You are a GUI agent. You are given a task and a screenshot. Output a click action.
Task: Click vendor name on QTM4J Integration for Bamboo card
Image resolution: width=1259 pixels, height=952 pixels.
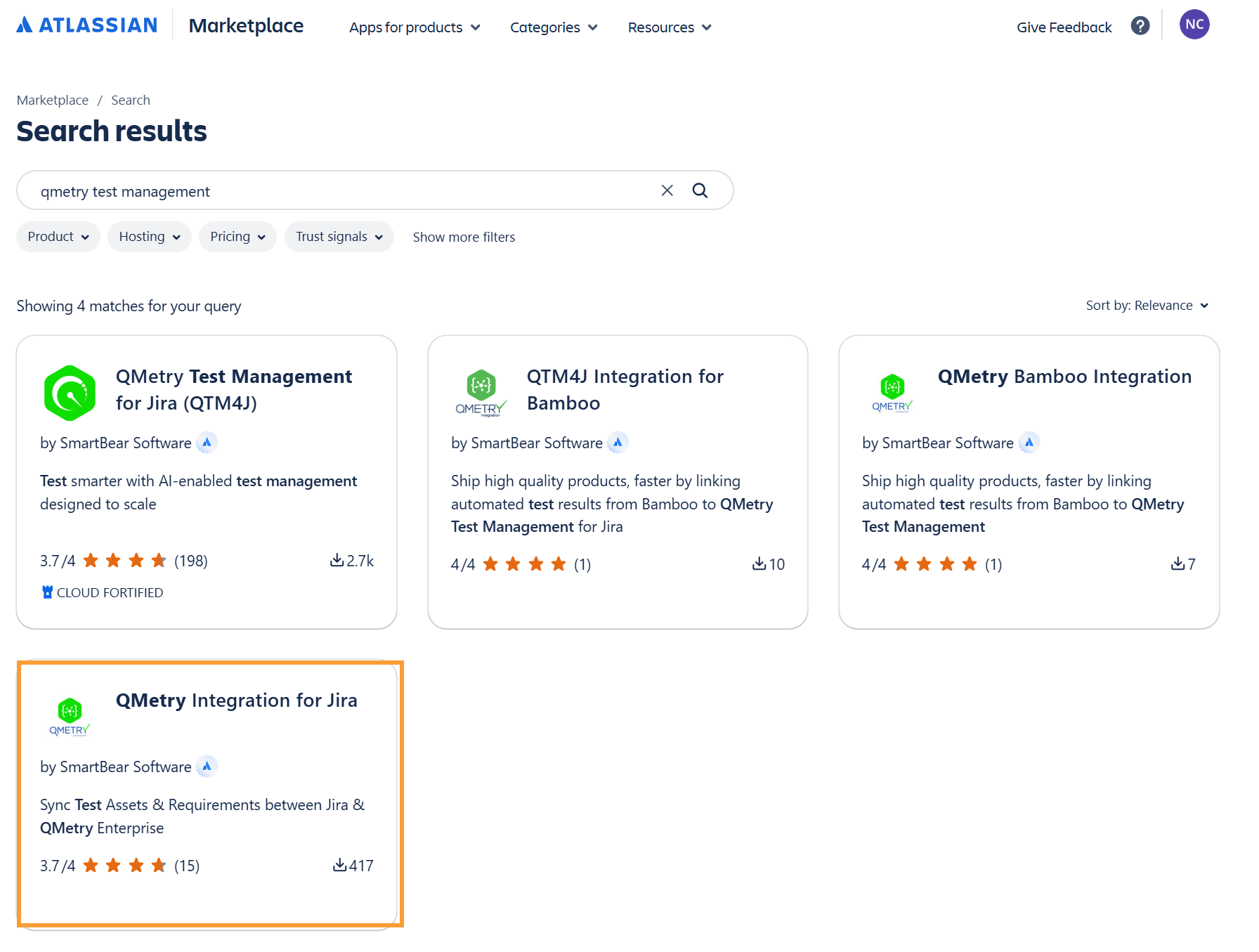pyautogui.click(x=537, y=443)
